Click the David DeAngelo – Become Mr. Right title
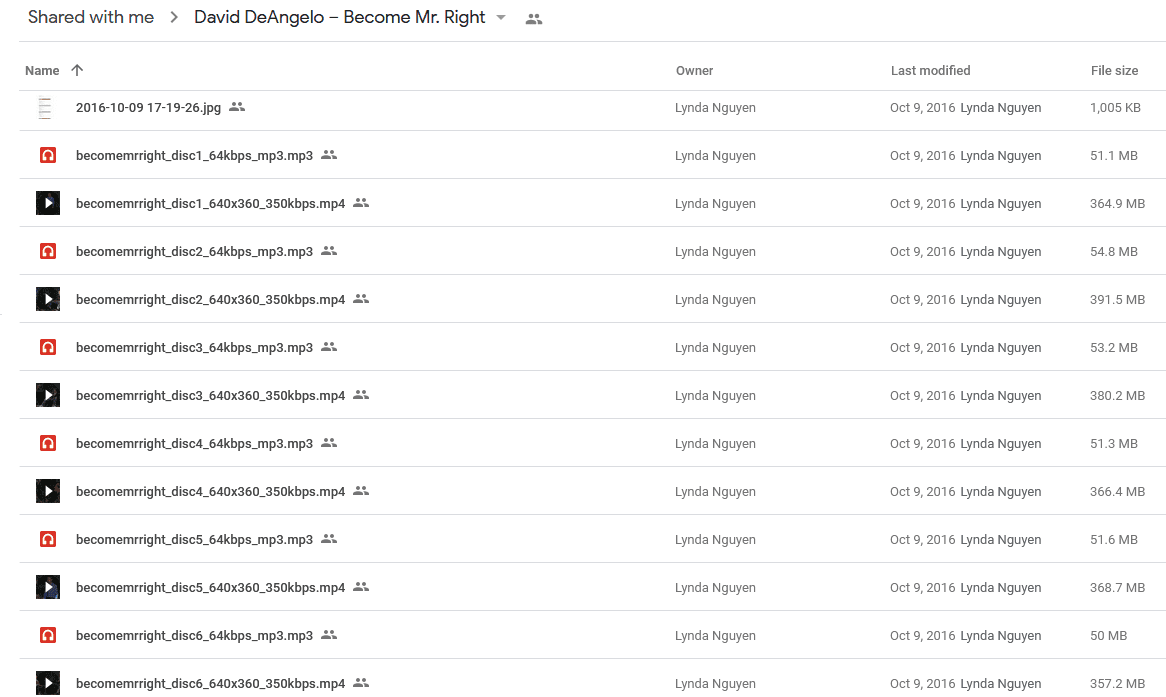This screenshot has height=697, width=1166. point(340,17)
